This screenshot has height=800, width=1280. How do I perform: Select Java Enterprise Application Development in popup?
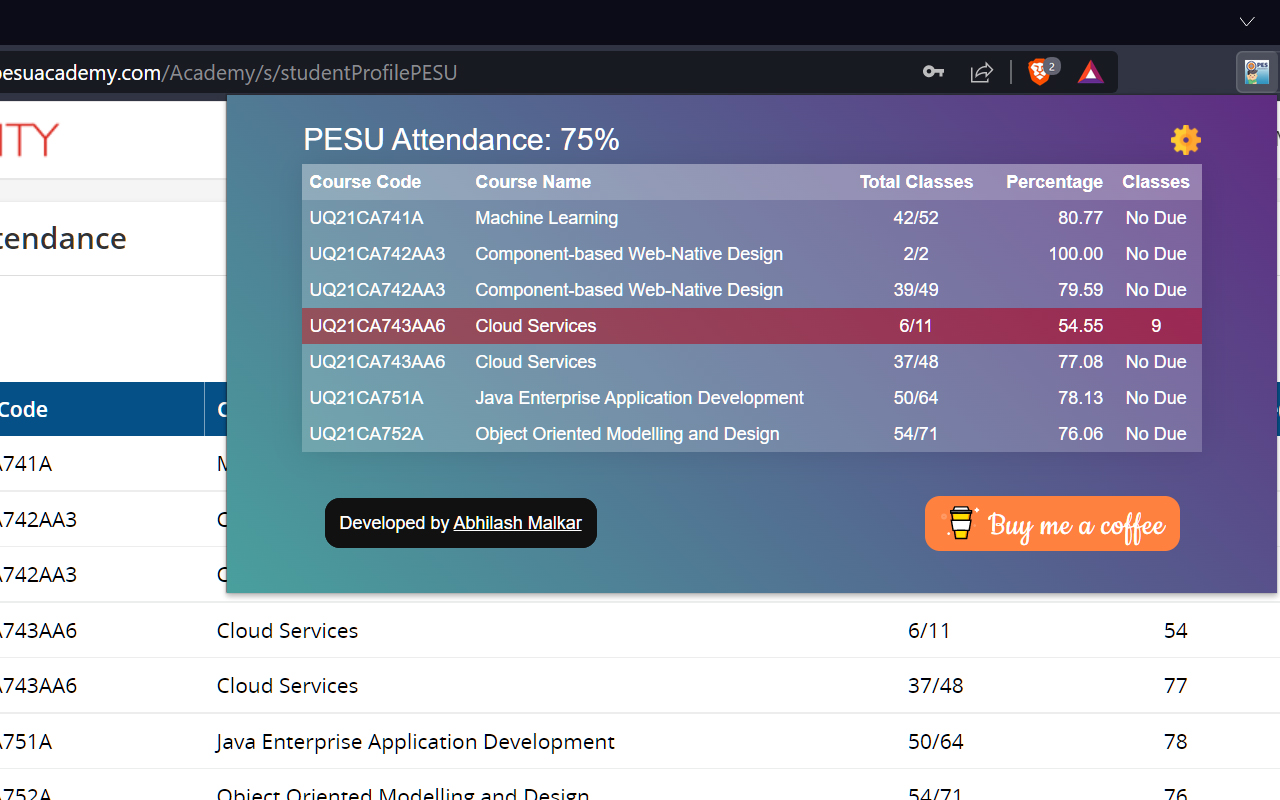tap(639, 398)
